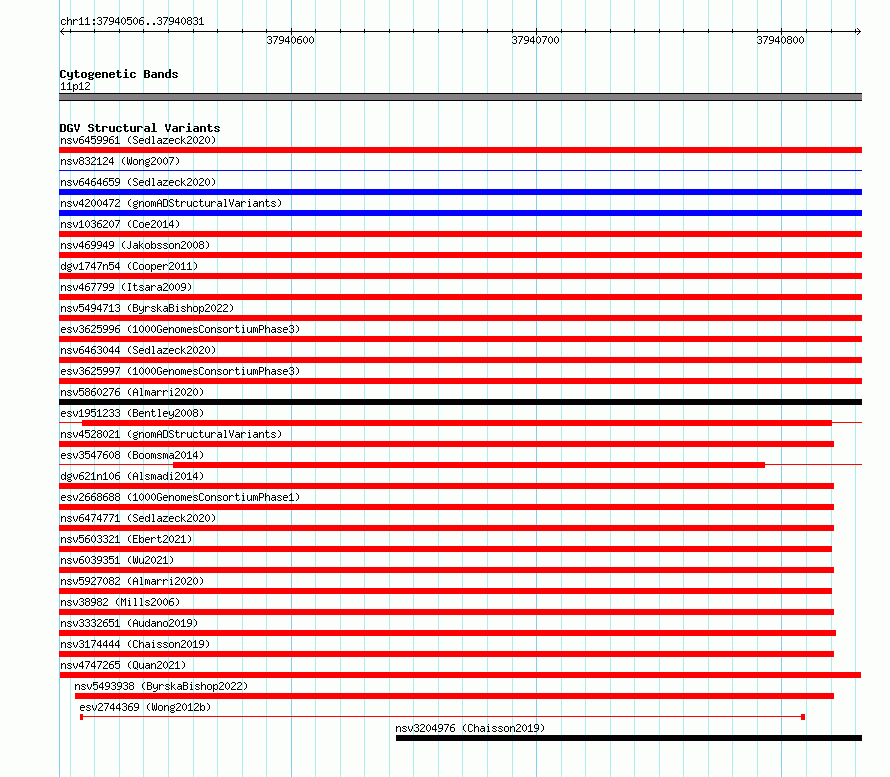This screenshot has width=890, height=777.
Task: Open nsv6464659 (Sedlazeck2020) variant entry
Action: 138,182
